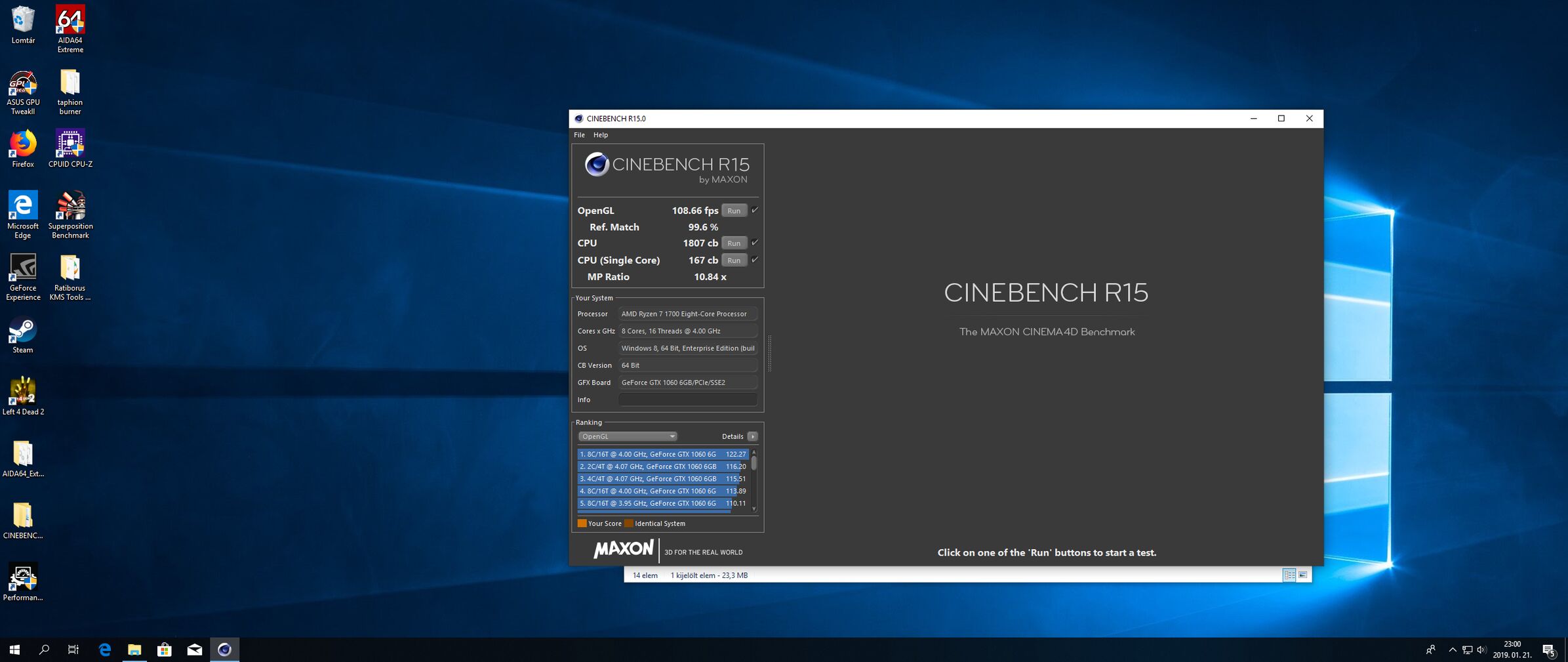Click the GFX Board field with GeForce GTX 1060
The image size is (1568, 662).
click(688, 383)
